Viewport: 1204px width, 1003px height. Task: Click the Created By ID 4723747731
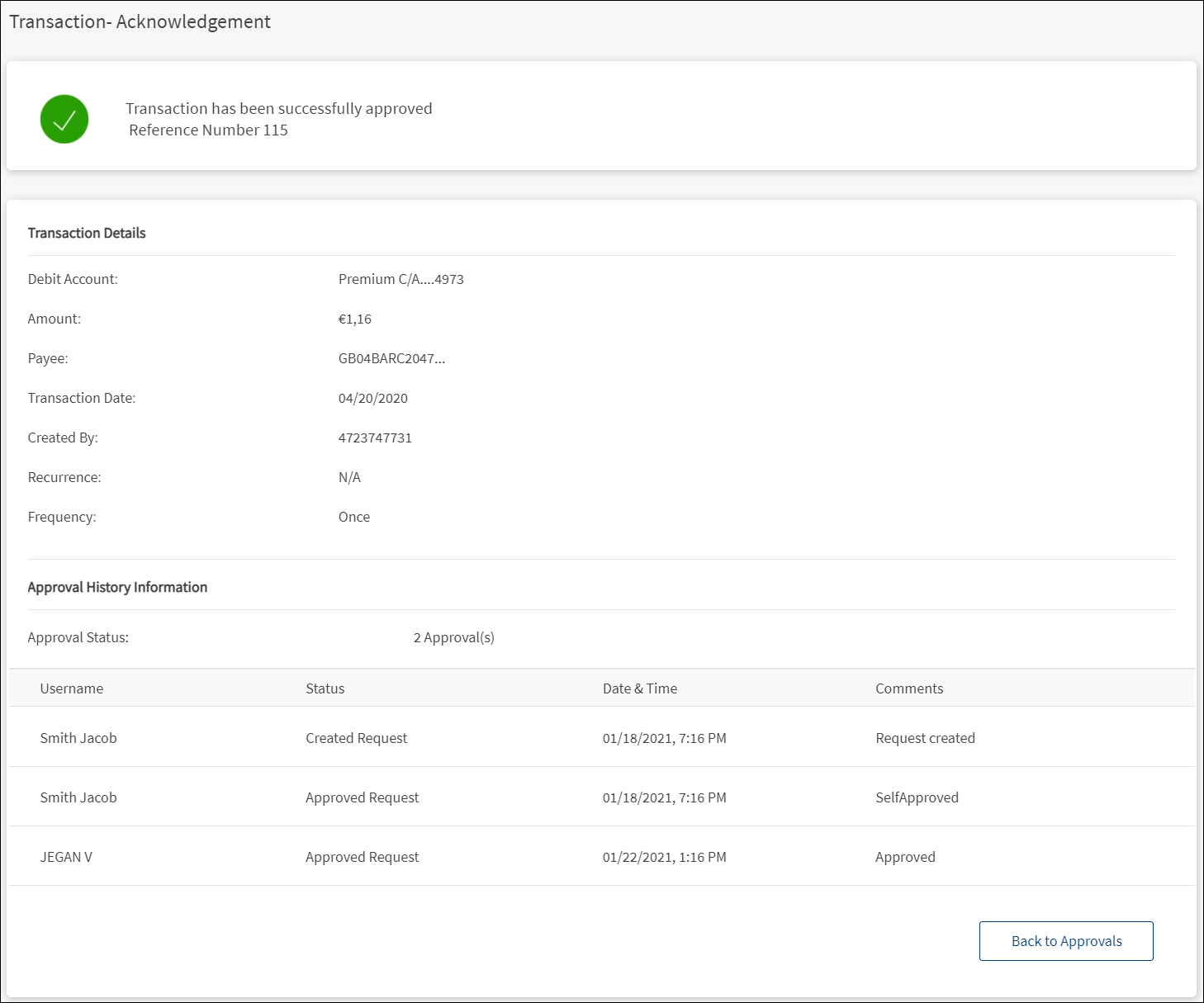coord(375,438)
